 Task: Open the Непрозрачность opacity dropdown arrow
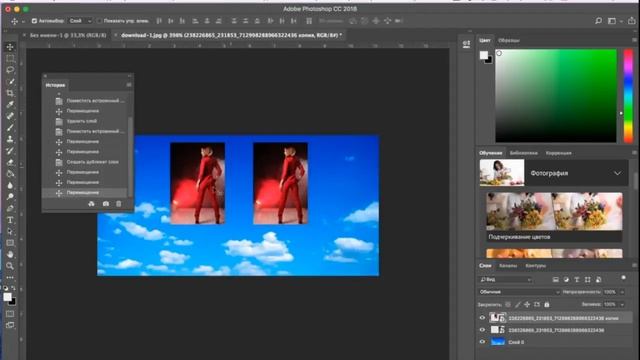(x=622, y=292)
